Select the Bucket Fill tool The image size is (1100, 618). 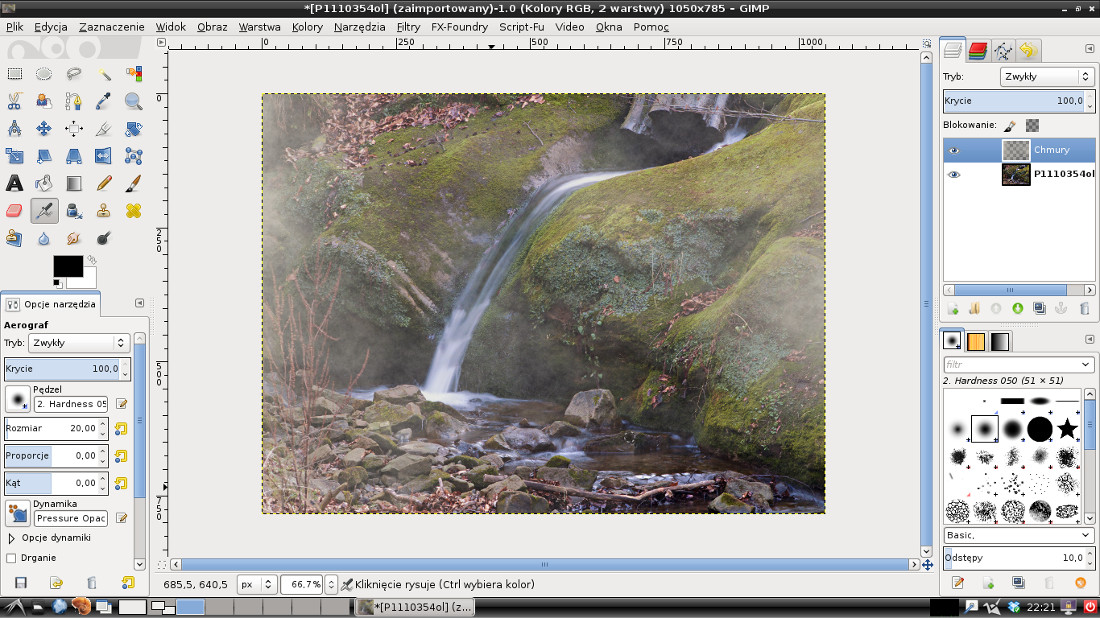(44, 183)
